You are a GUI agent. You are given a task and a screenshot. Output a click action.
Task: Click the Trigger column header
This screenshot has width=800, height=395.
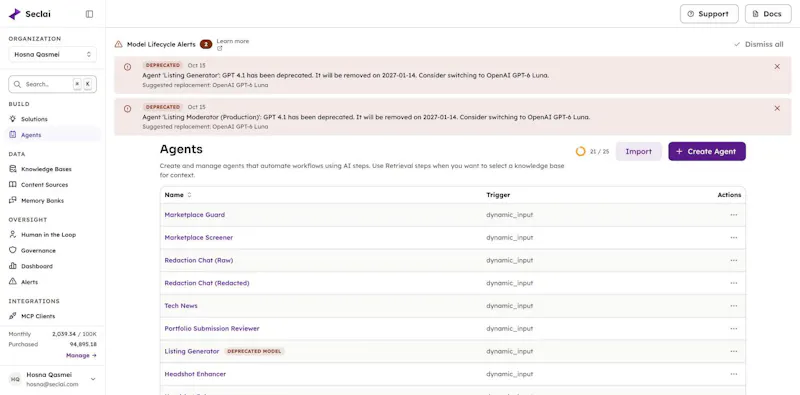coord(498,195)
